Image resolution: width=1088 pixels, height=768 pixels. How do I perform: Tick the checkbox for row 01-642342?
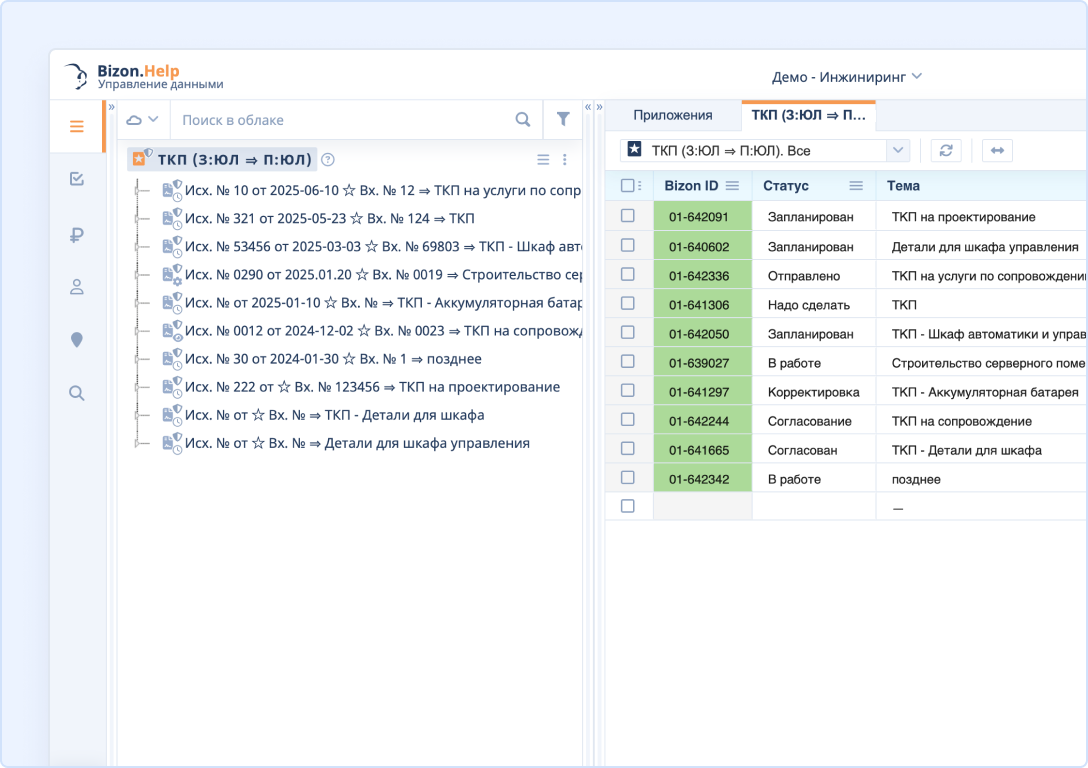628,478
